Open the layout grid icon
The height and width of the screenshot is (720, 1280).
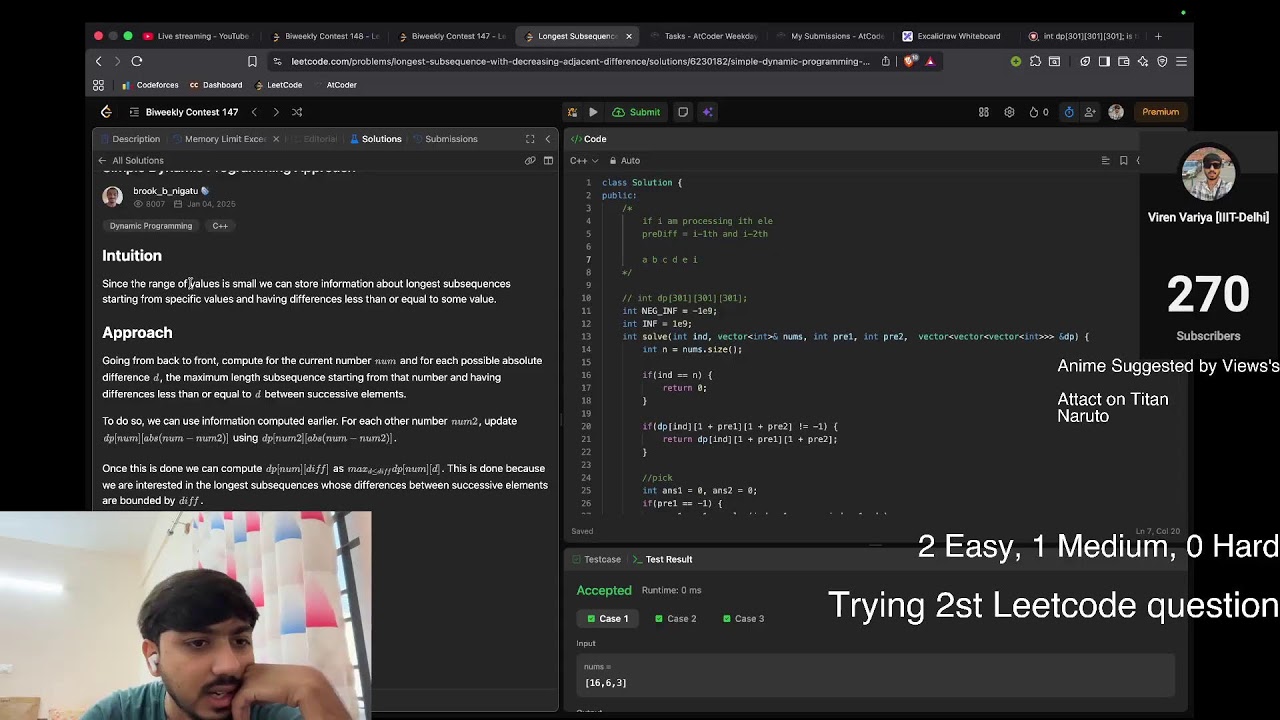pos(984,112)
